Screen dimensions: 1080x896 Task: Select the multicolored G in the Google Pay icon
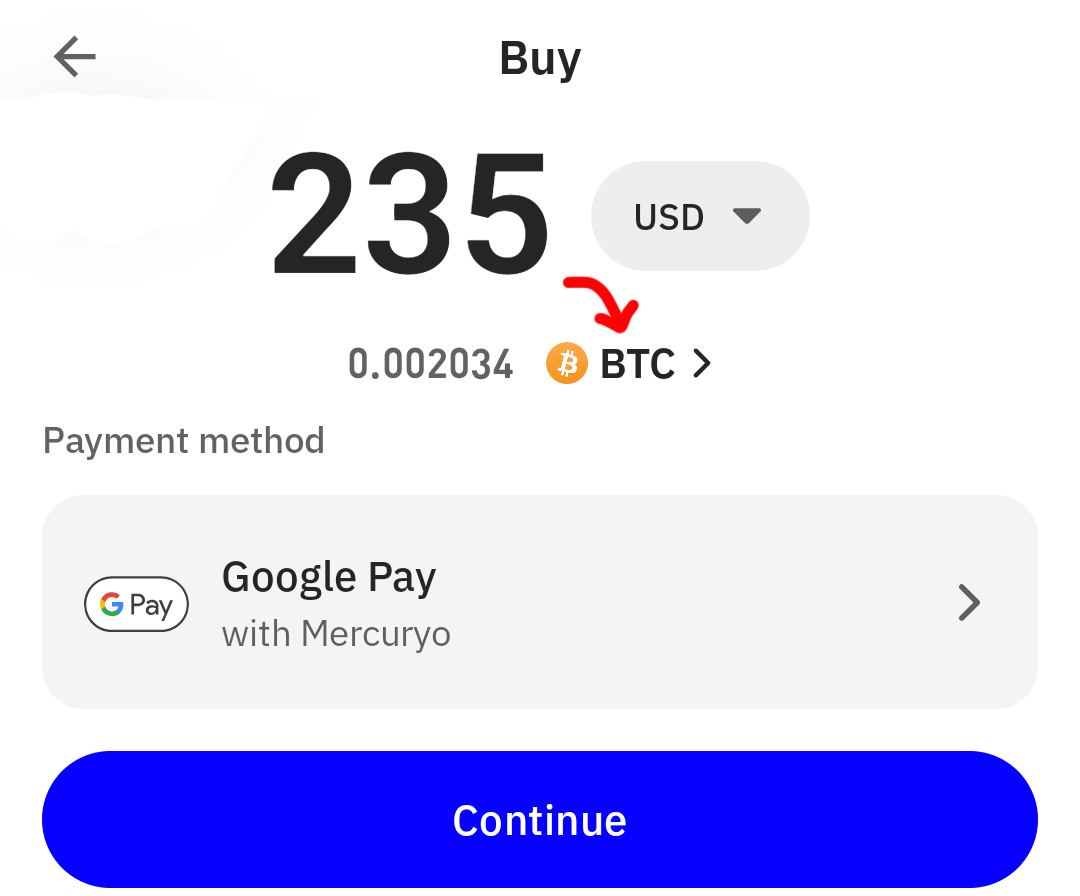pyautogui.click(x=110, y=604)
